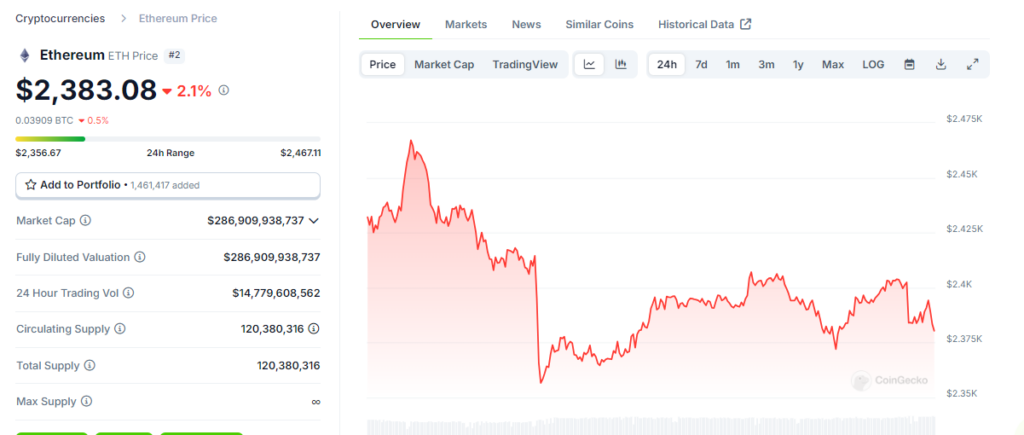
Task: Click the $2.475K axis label
Action: coord(964,120)
